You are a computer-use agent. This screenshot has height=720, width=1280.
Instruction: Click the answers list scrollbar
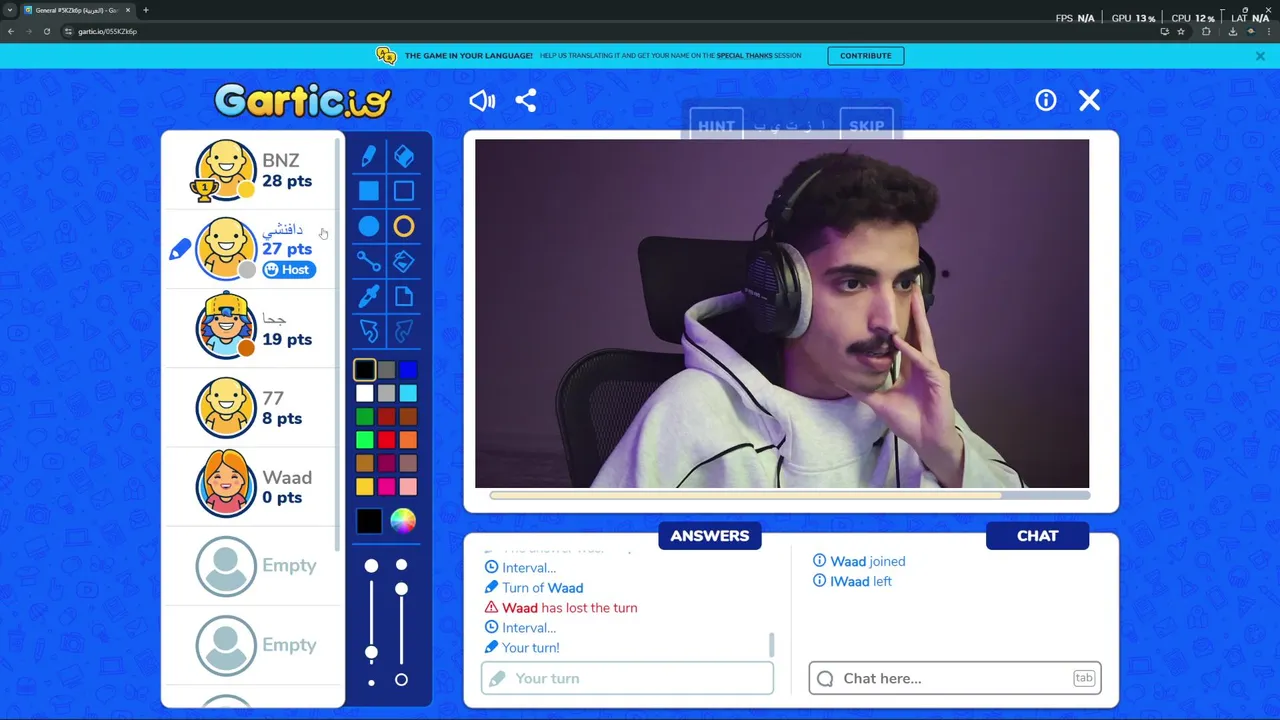pyautogui.click(x=771, y=644)
